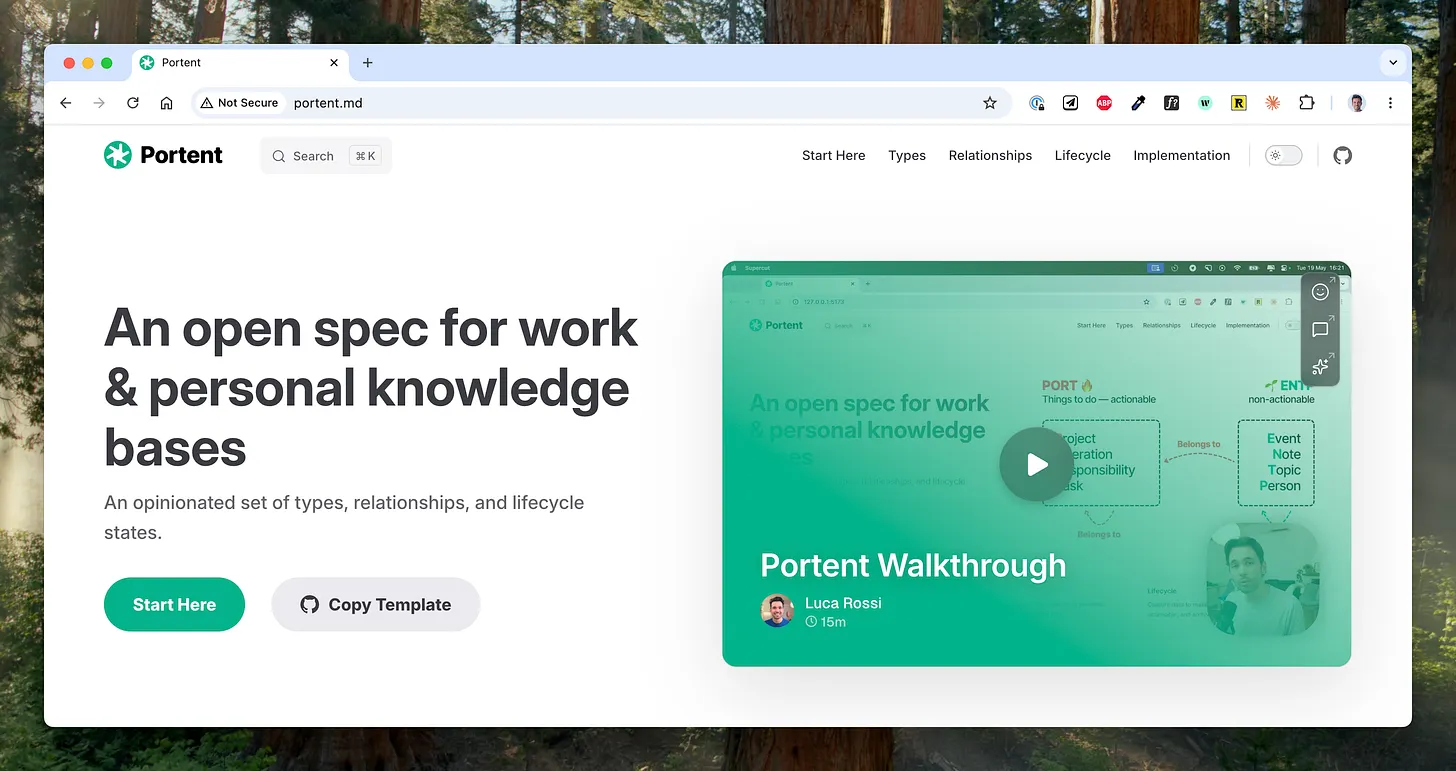Open the Start Here nav item
This screenshot has height=771, width=1456.
(x=834, y=155)
